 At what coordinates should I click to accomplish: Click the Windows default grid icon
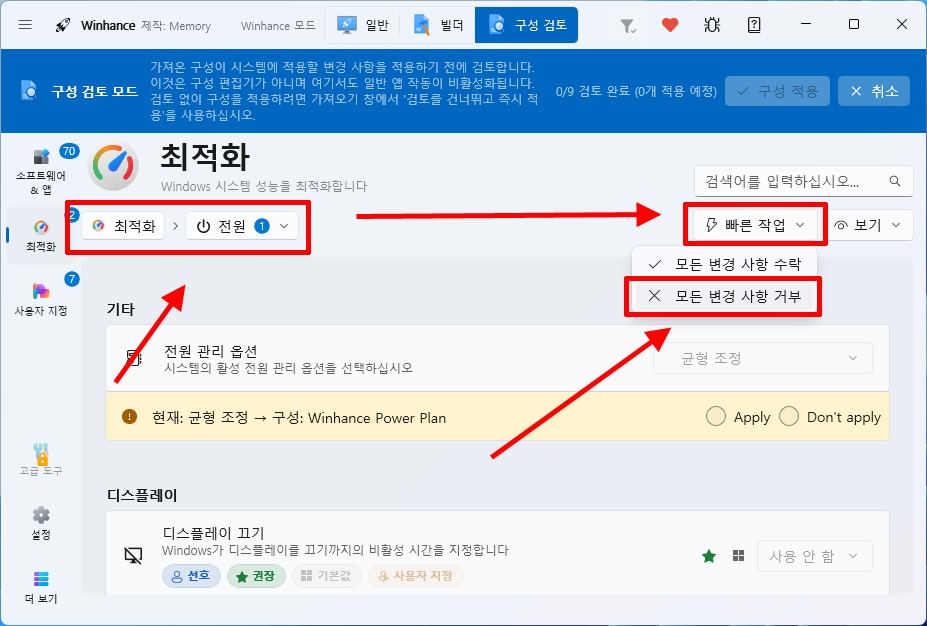coord(738,556)
